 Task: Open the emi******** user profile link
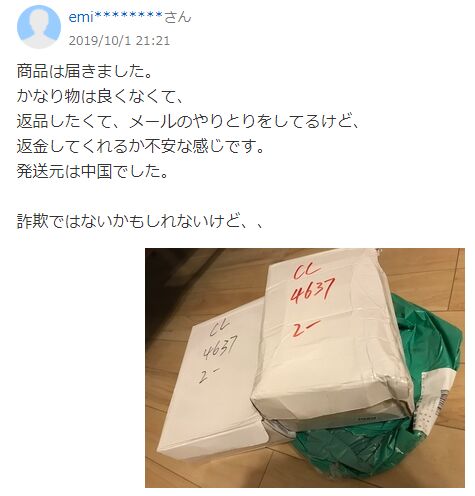click(x=116, y=17)
